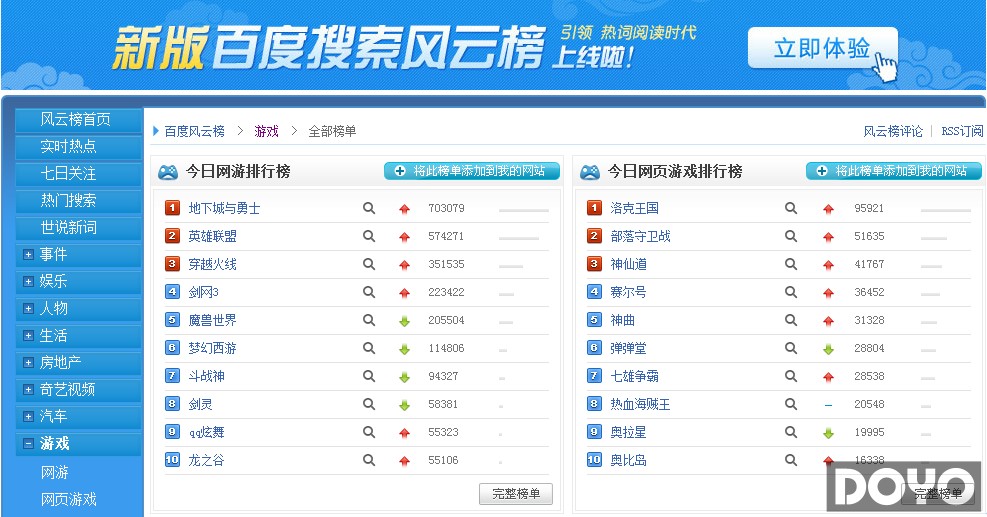Click rank badge 1 of 地下城与勇士
987x517 pixels.
[172, 208]
